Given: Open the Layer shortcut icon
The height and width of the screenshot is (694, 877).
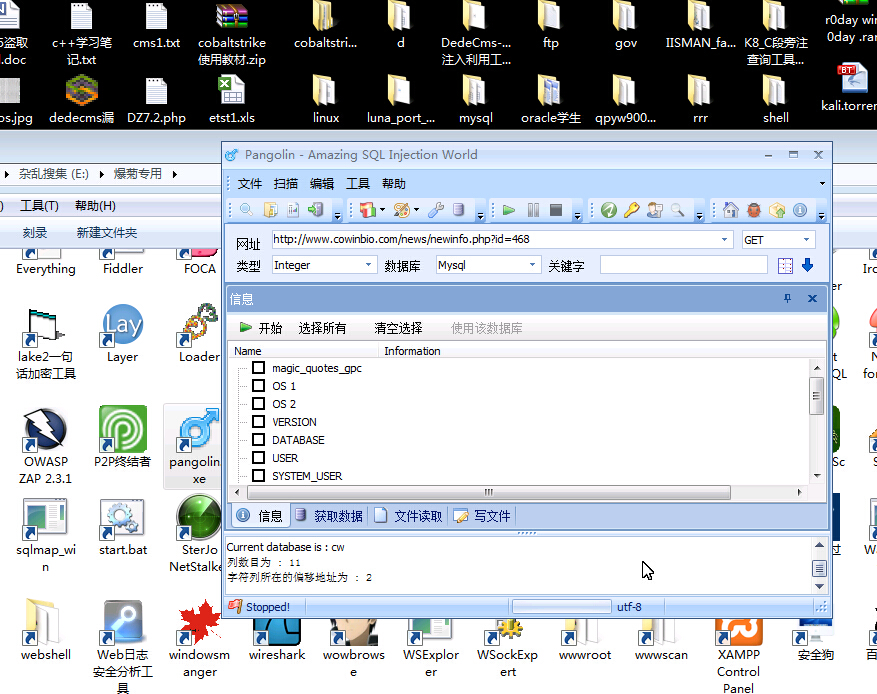Looking at the screenshot, I should coord(122,334).
